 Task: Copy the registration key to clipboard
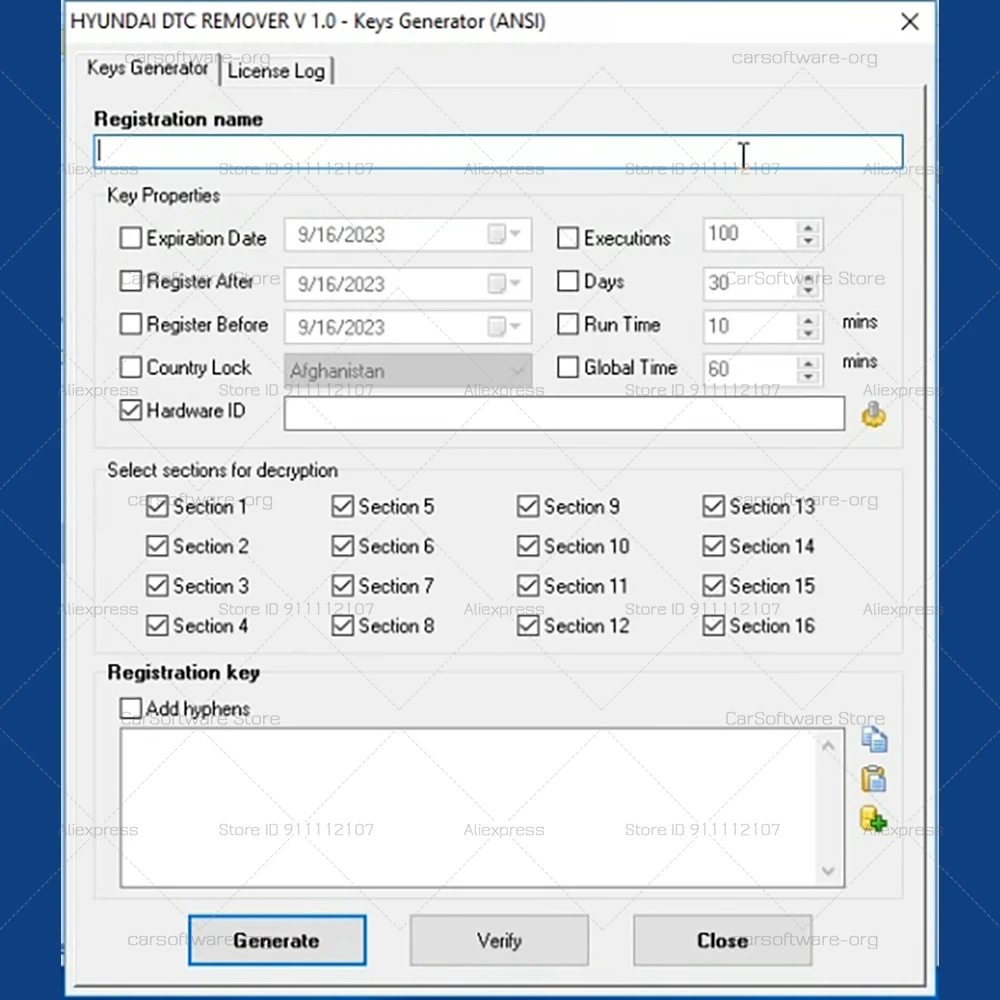point(874,740)
